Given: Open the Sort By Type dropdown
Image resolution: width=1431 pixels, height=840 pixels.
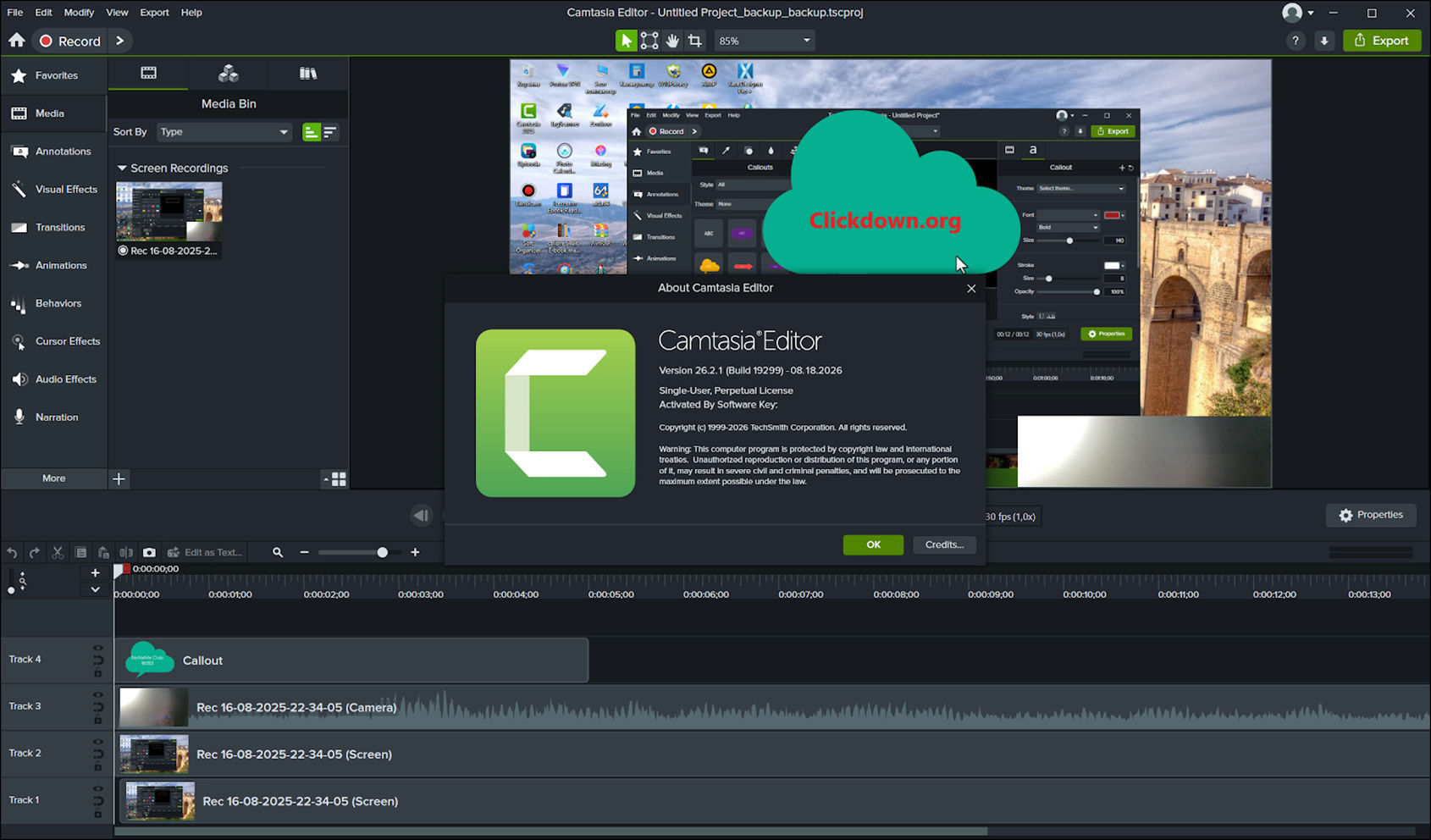Looking at the screenshot, I should [x=224, y=132].
